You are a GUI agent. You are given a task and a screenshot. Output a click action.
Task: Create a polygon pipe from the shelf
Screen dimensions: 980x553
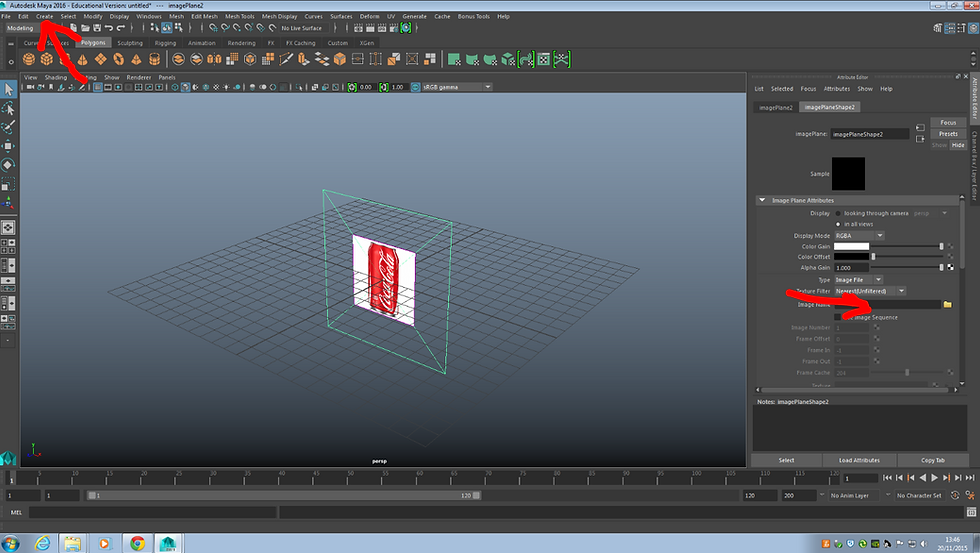tap(154, 59)
